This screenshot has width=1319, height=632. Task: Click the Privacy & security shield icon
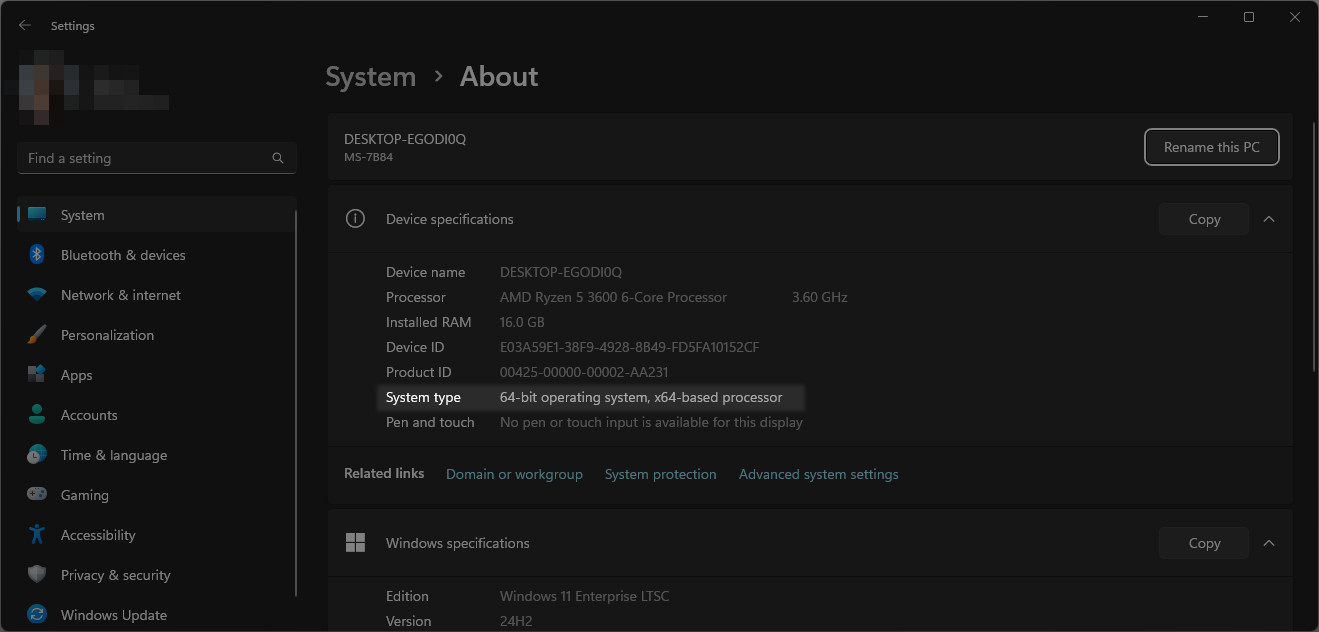[x=37, y=575]
